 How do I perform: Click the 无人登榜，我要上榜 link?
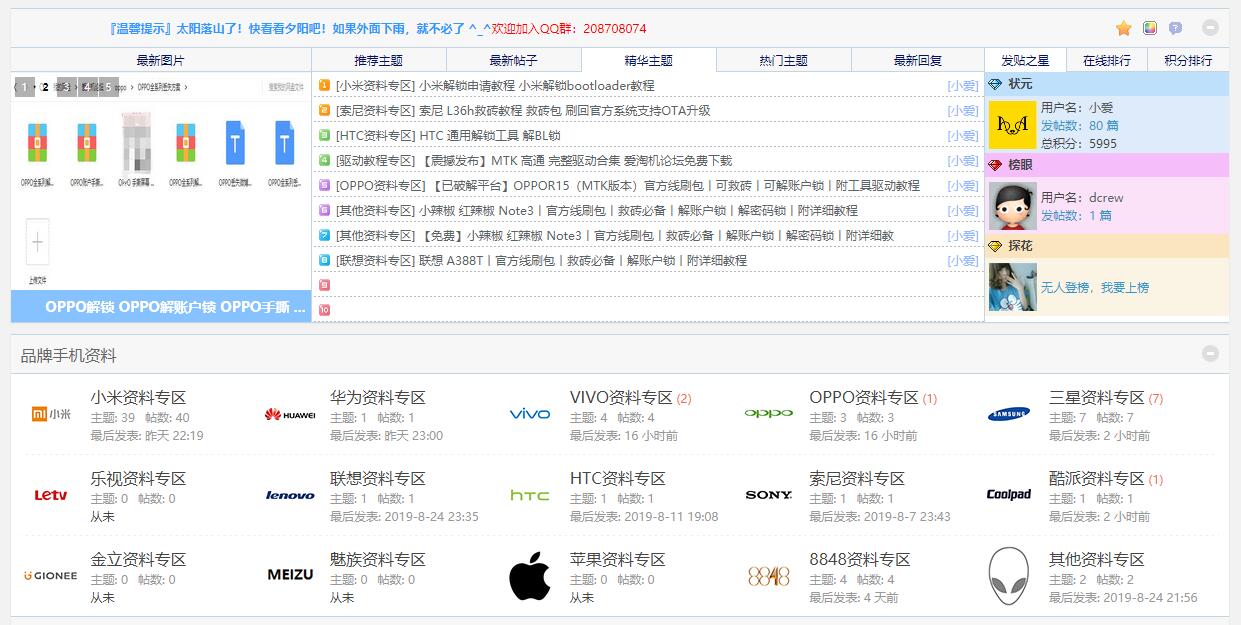(1095, 288)
